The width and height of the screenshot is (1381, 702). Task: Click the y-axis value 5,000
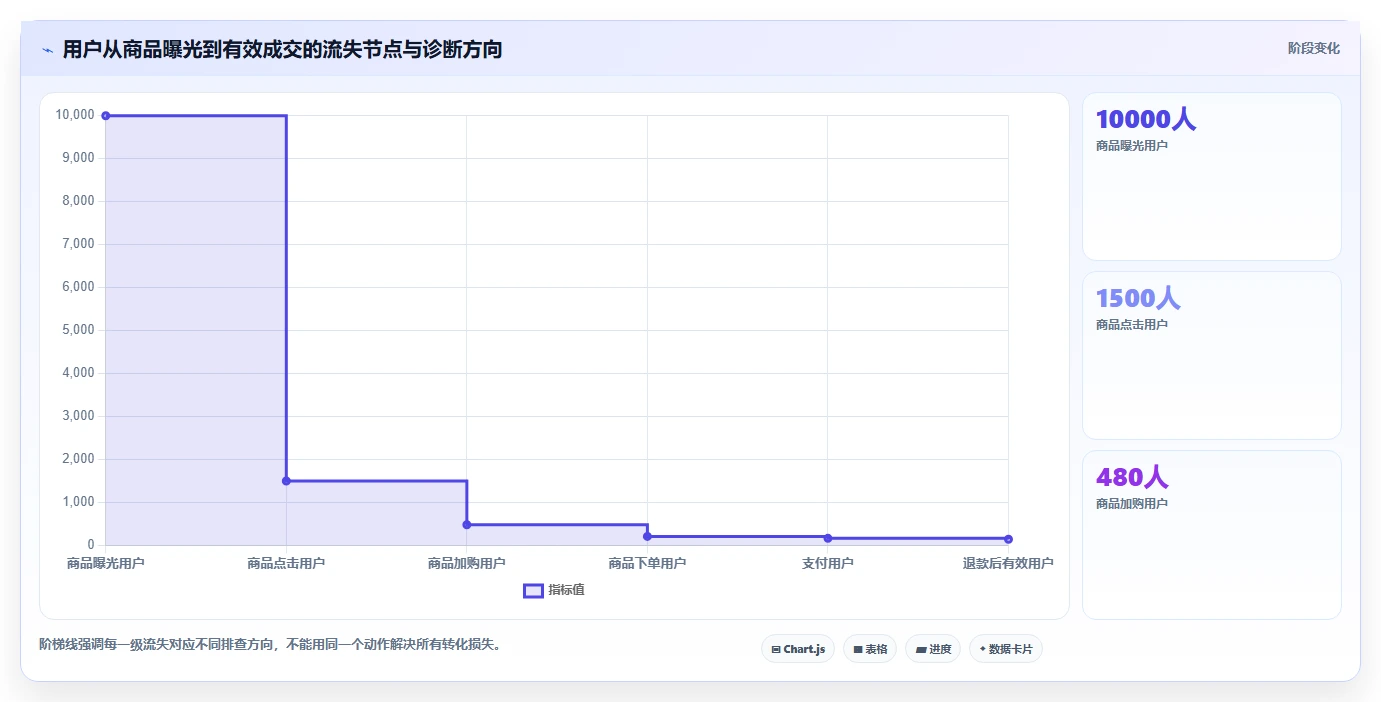[x=78, y=330]
